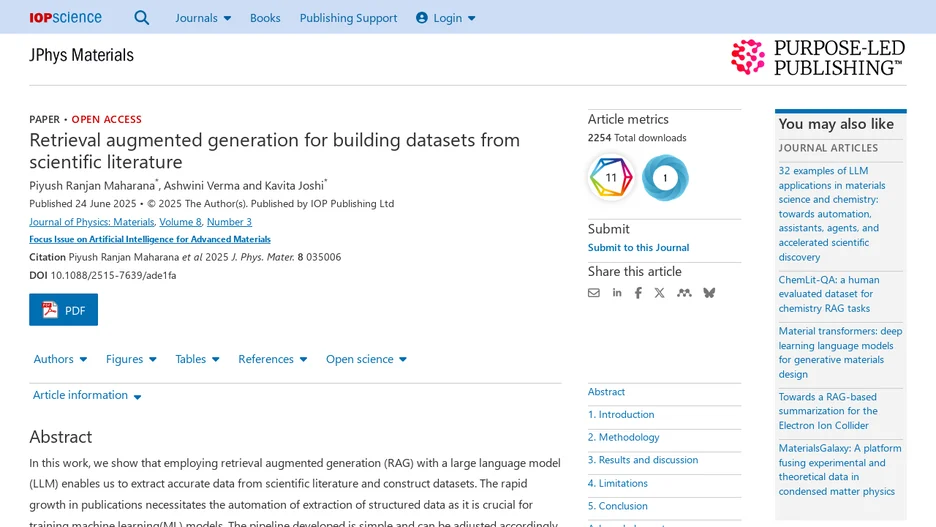Click author name Piyush Ranjan Maharana
This screenshot has width=936, height=527.
coord(92,186)
